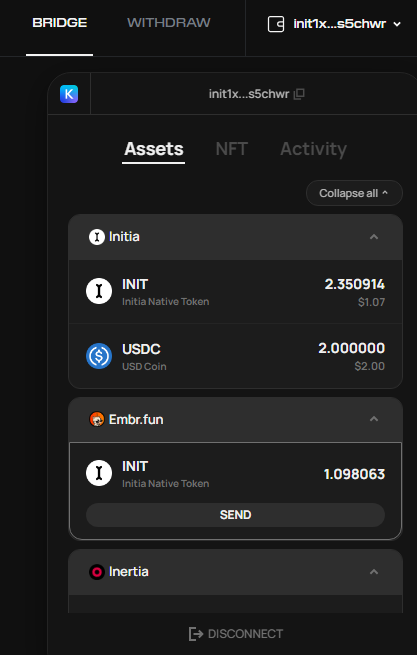417x655 pixels.
Task: Collapse the Embr.fun section chevron
Action: pos(374,419)
